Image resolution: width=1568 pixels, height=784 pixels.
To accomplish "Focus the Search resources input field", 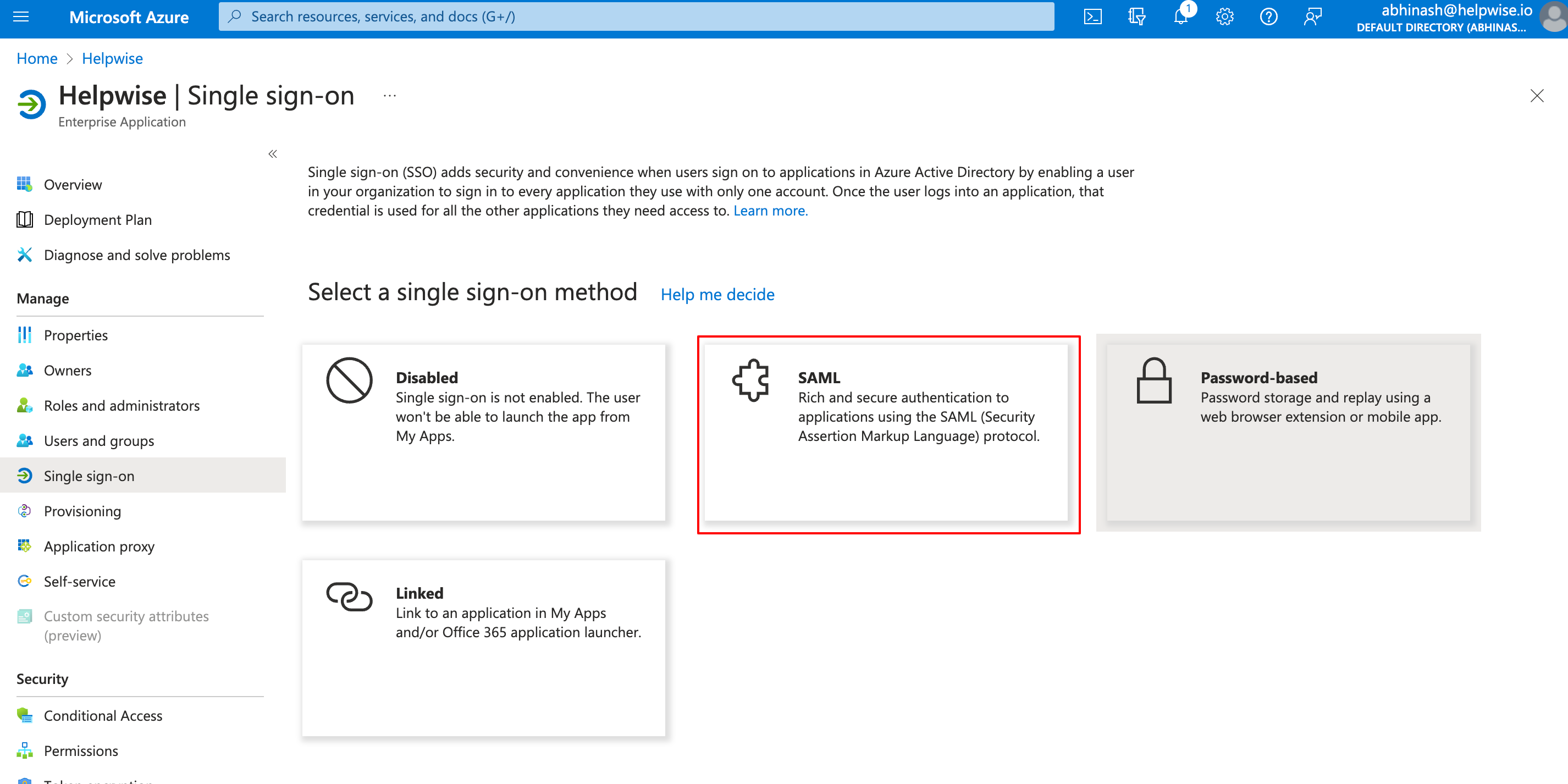I will [x=637, y=16].
